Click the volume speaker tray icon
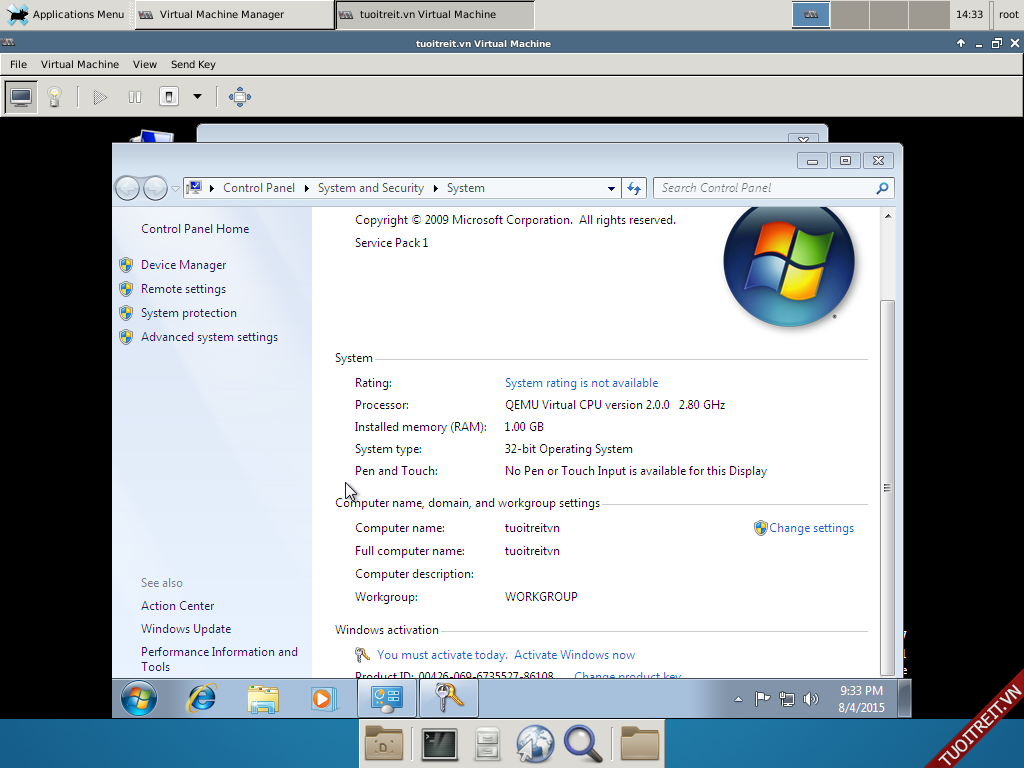 click(811, 699)
